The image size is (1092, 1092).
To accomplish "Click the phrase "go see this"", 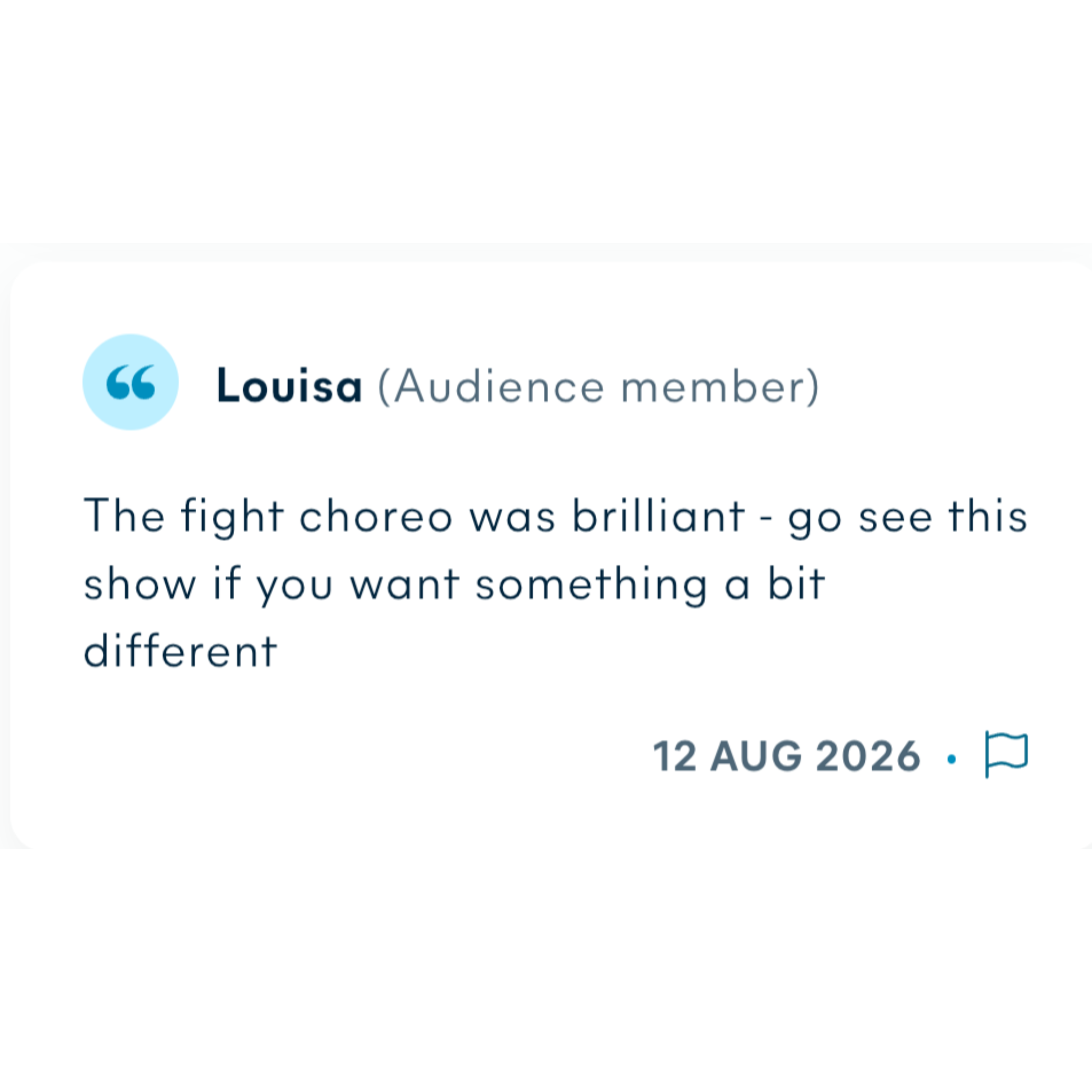I will point(908,518).
